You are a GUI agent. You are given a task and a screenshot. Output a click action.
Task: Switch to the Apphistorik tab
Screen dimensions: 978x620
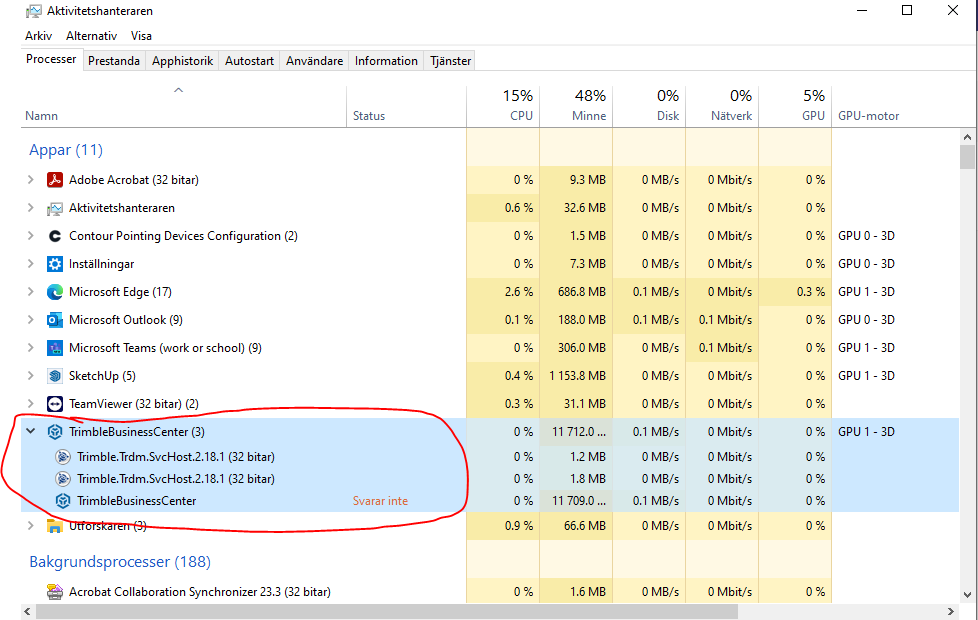pos(182,61)
